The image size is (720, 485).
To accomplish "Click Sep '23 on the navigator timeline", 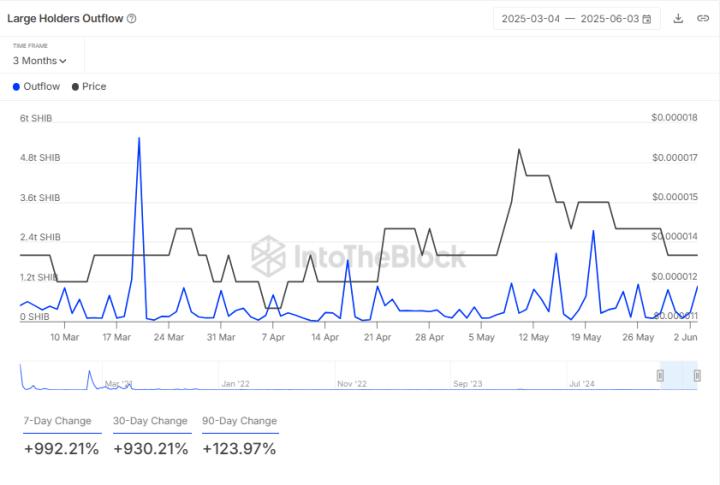I will click(x=467, y=383).
